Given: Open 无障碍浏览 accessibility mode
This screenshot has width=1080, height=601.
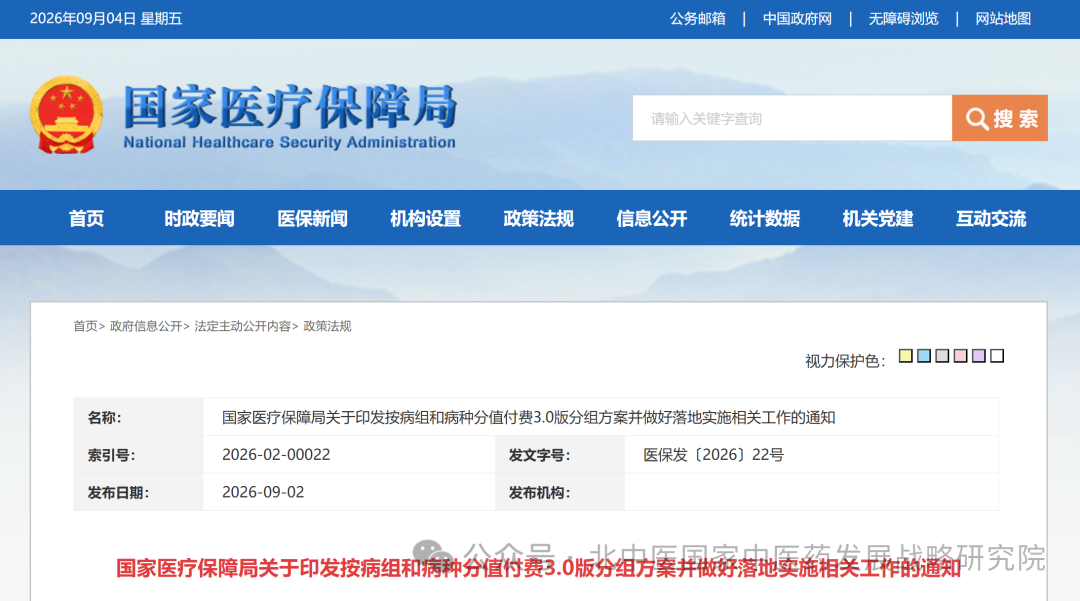Looking at the screenshot, I should click(903, 19).
